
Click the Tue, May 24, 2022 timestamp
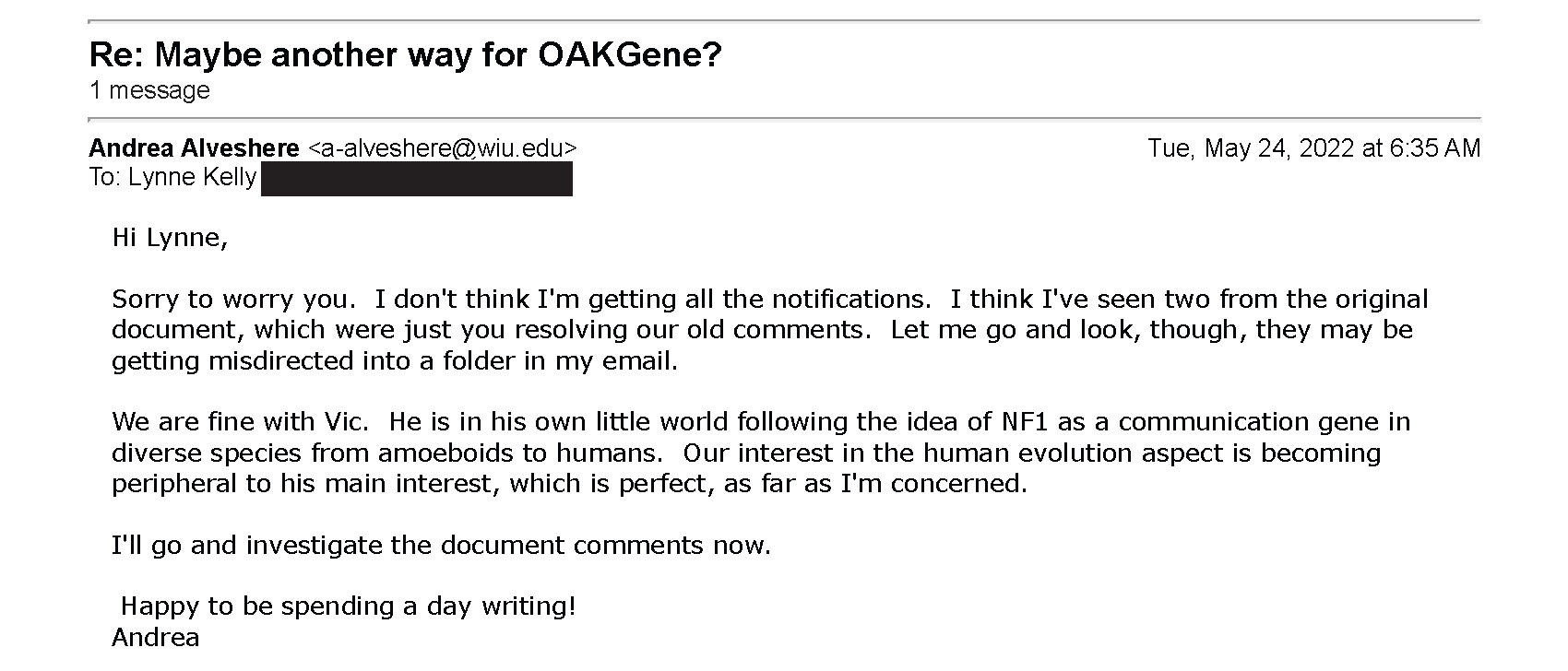(x=1313, y=148)
